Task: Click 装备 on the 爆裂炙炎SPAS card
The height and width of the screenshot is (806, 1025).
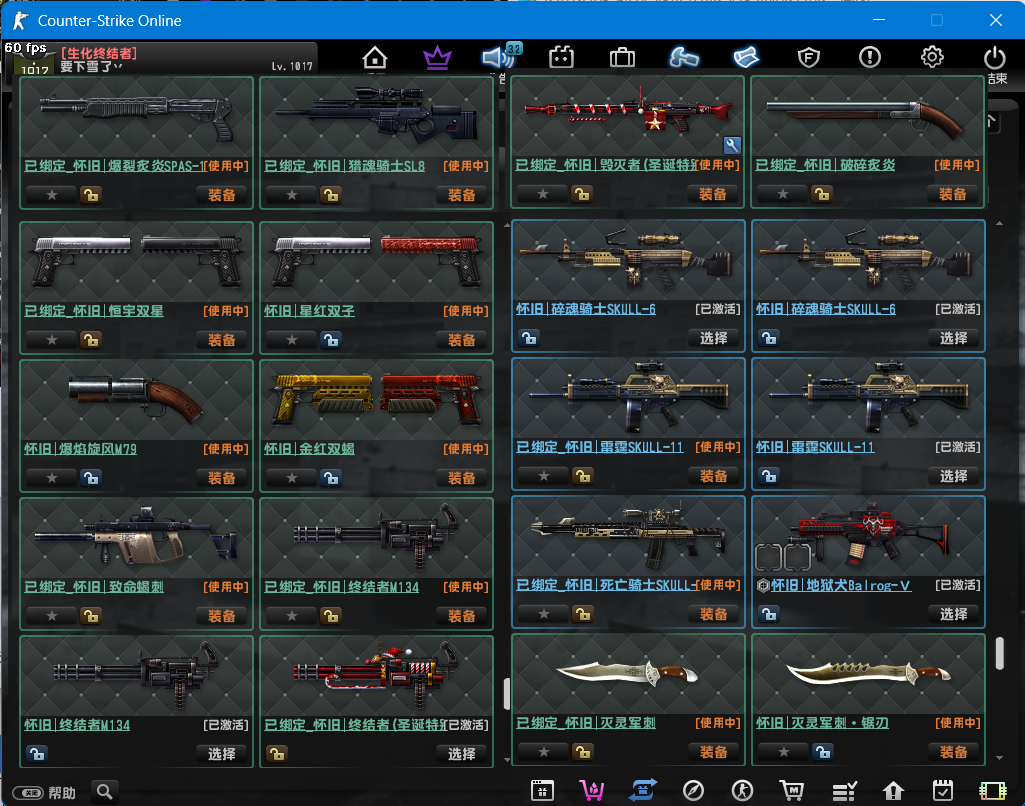Action: click(222, 195)
